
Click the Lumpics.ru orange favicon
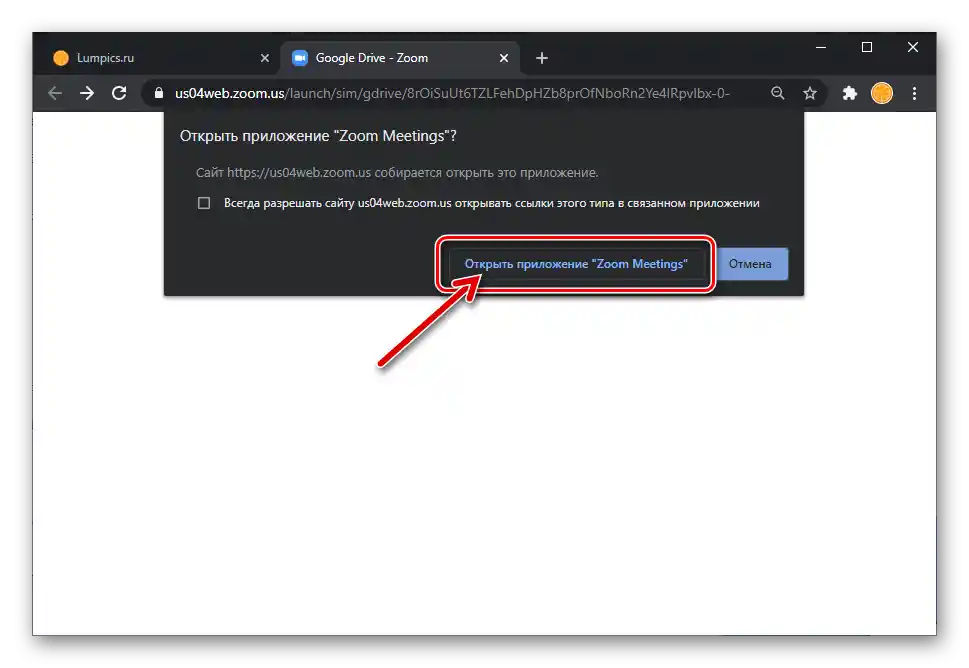click(x=61, y=58)
